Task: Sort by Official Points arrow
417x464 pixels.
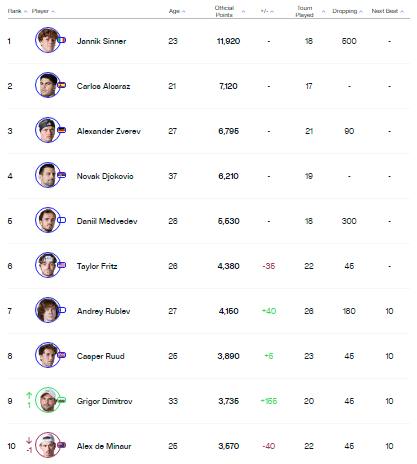Action: [x=243, y=12]
